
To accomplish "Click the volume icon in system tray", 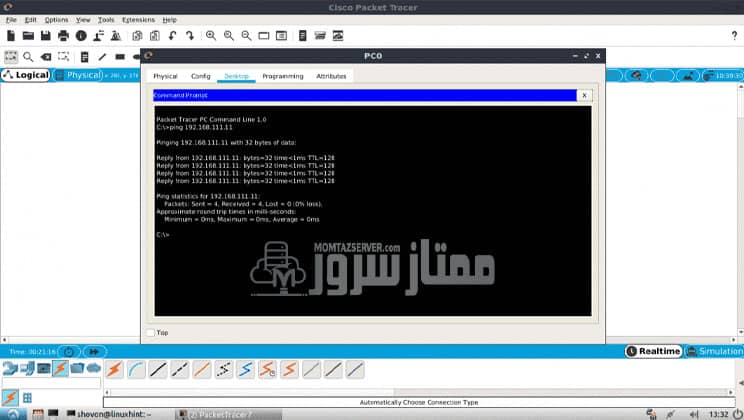I will [x=693, y=414].
